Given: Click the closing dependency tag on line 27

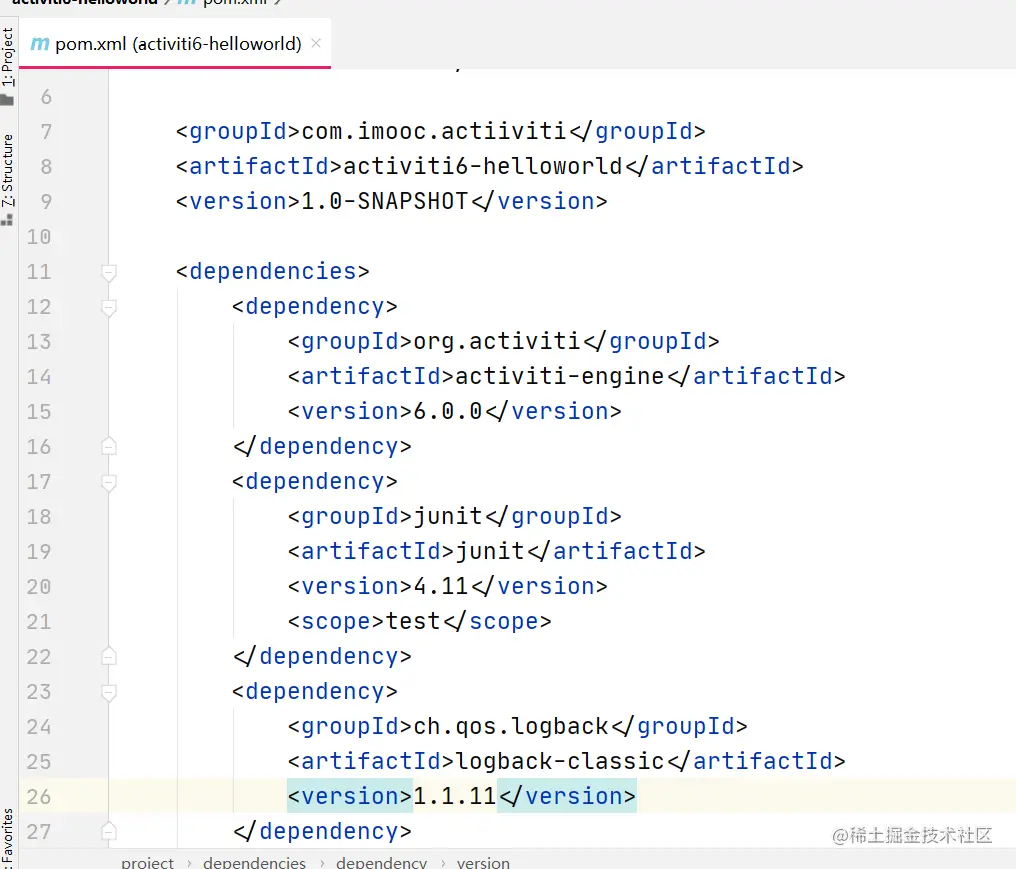Looking at the screenshot, I should [322, 831].
